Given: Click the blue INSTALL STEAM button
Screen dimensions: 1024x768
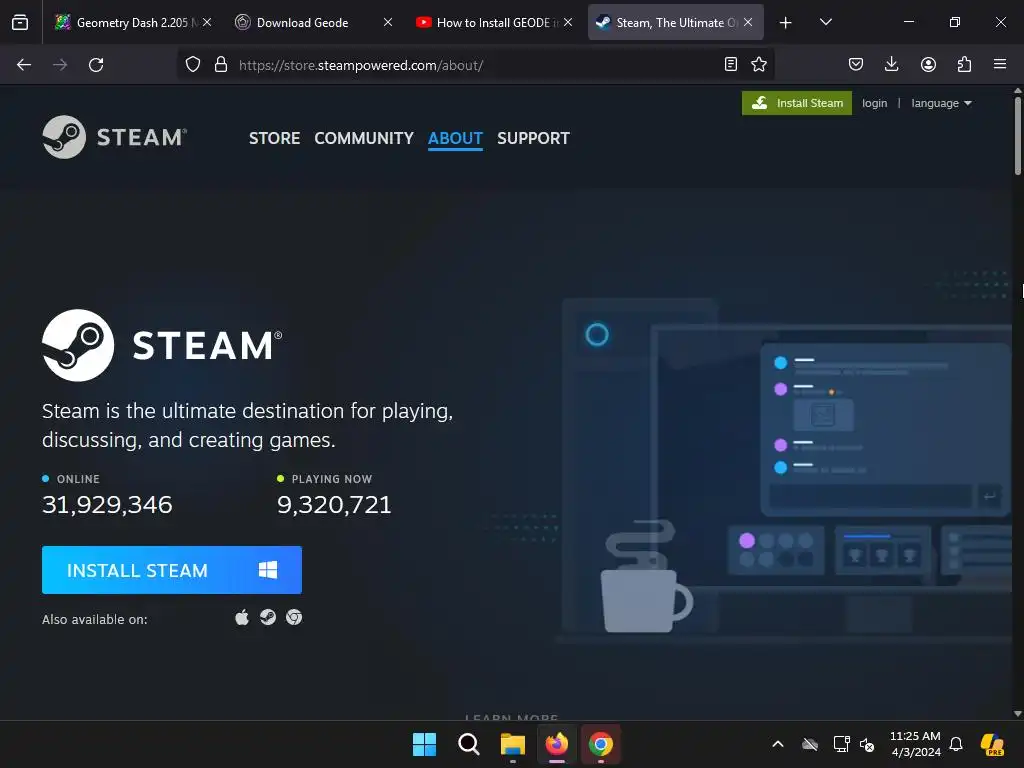Looking at the screenshot, I should (x=172, y=570).
